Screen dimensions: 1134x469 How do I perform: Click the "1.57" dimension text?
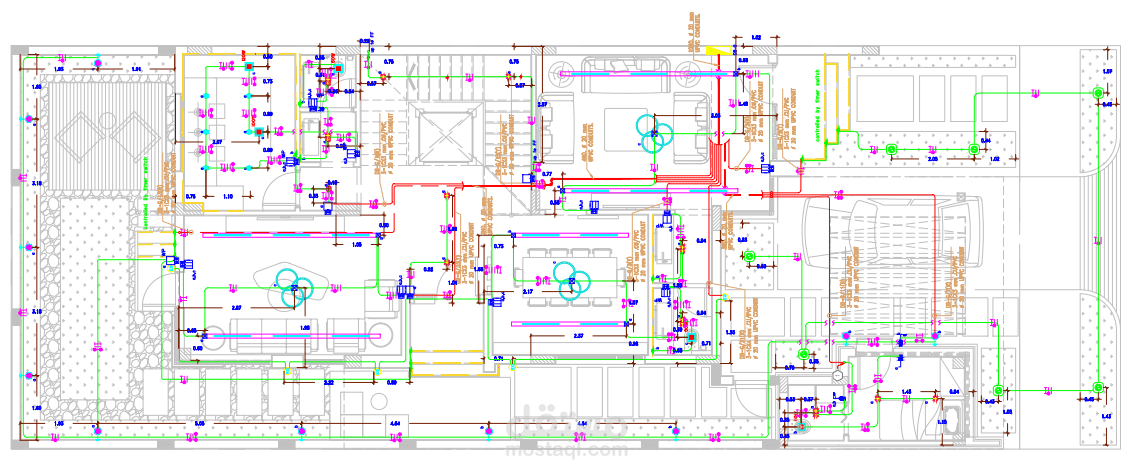click(x=1107, y=72)
